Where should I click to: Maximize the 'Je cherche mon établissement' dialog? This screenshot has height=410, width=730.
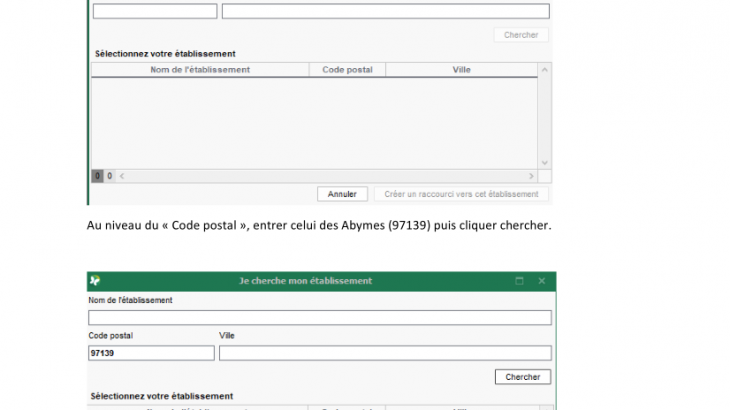click(519, 281)
